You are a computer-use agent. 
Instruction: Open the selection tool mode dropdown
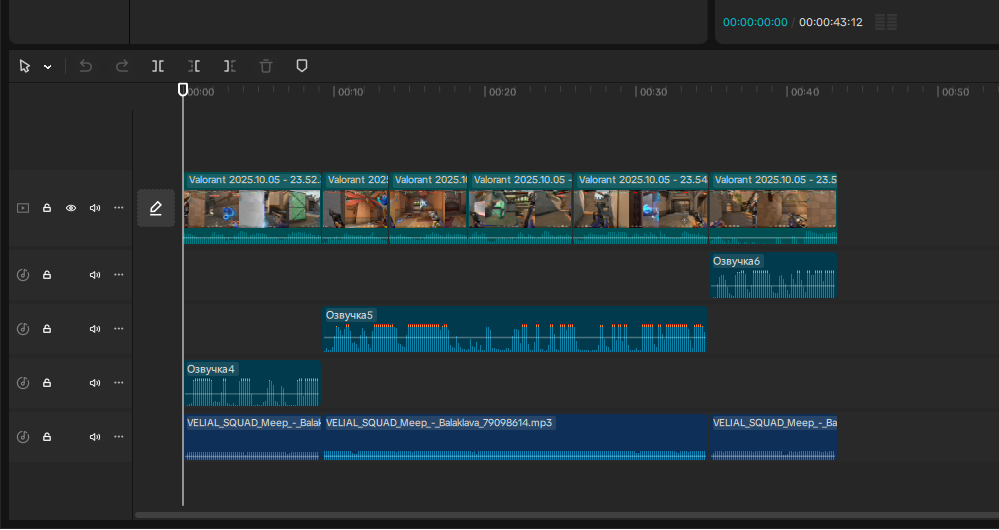pos(48,67)
